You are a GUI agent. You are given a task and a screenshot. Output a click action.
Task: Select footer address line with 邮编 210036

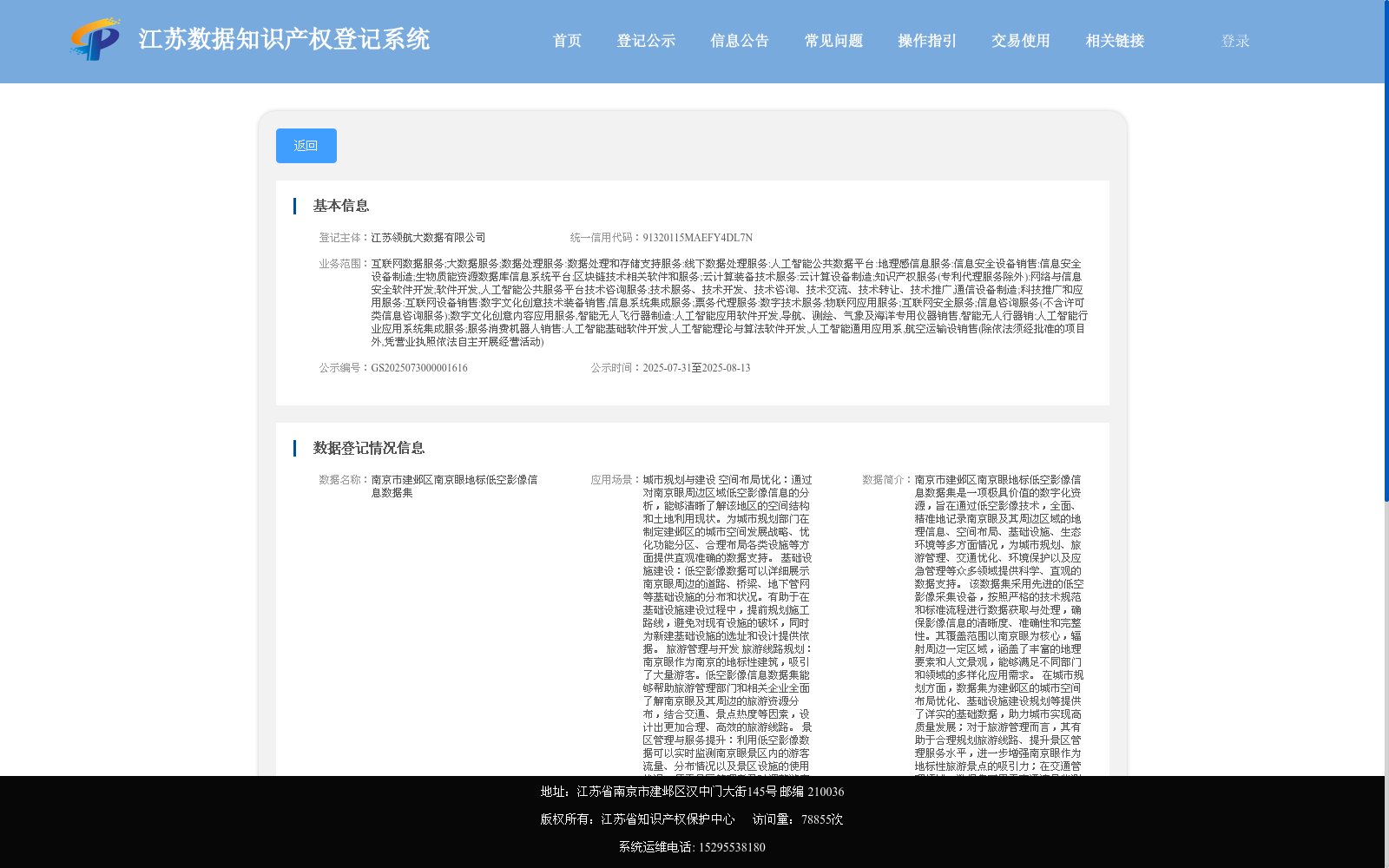point(692,792)
